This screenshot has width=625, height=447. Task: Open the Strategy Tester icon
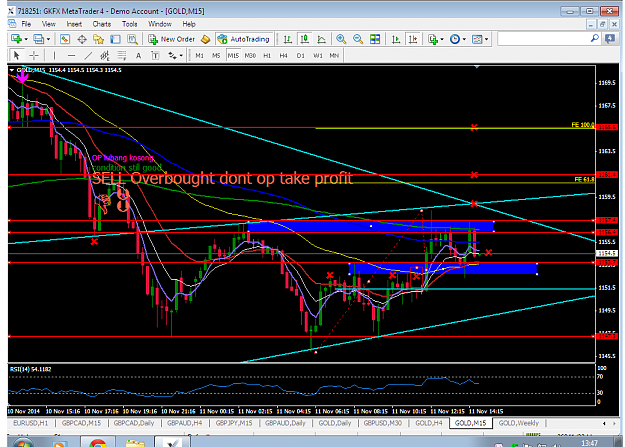pos(132,39)
